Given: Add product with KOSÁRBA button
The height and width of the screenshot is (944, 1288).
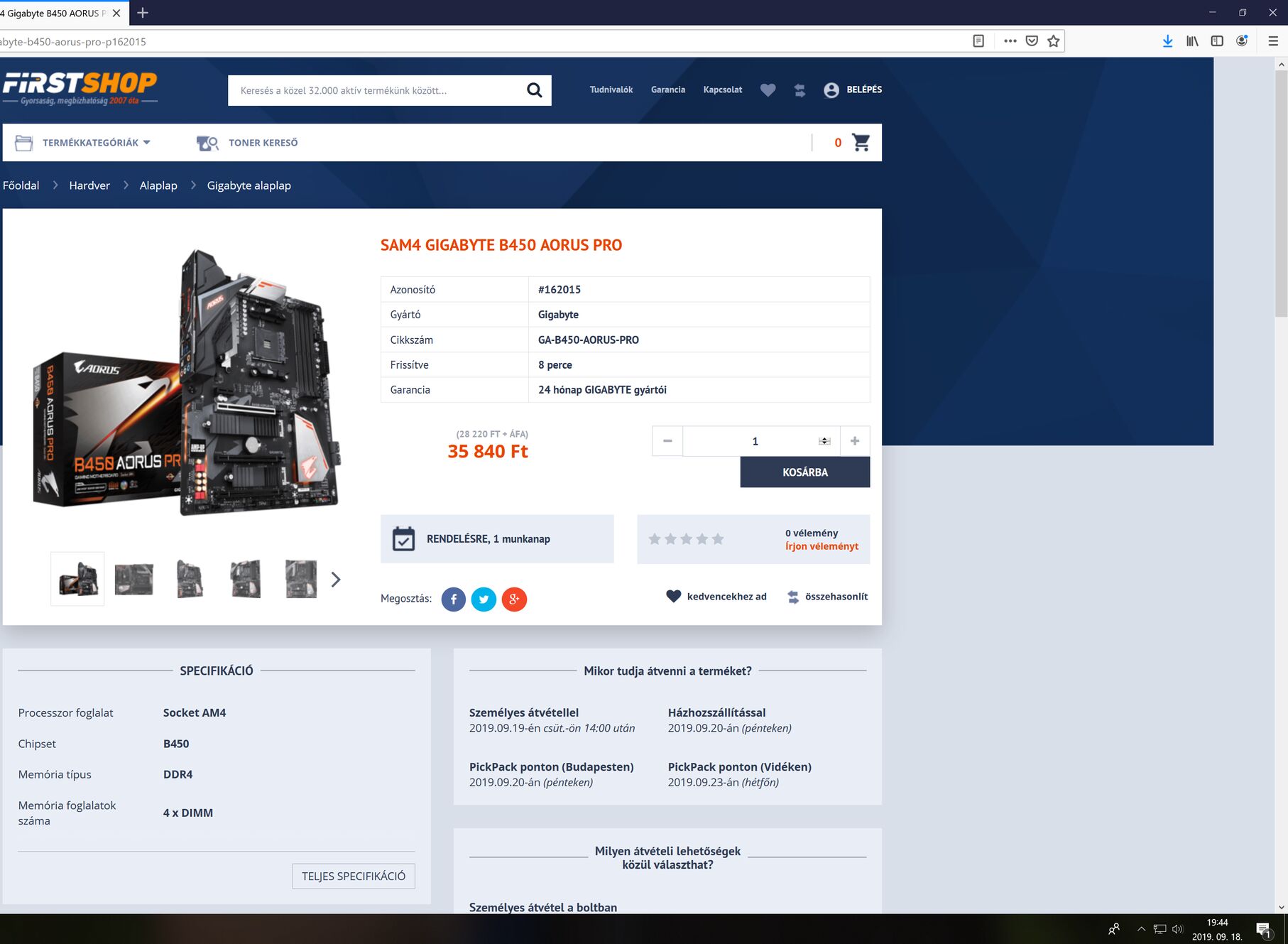Looking at the screenshot, I should (x=805, y=472).
